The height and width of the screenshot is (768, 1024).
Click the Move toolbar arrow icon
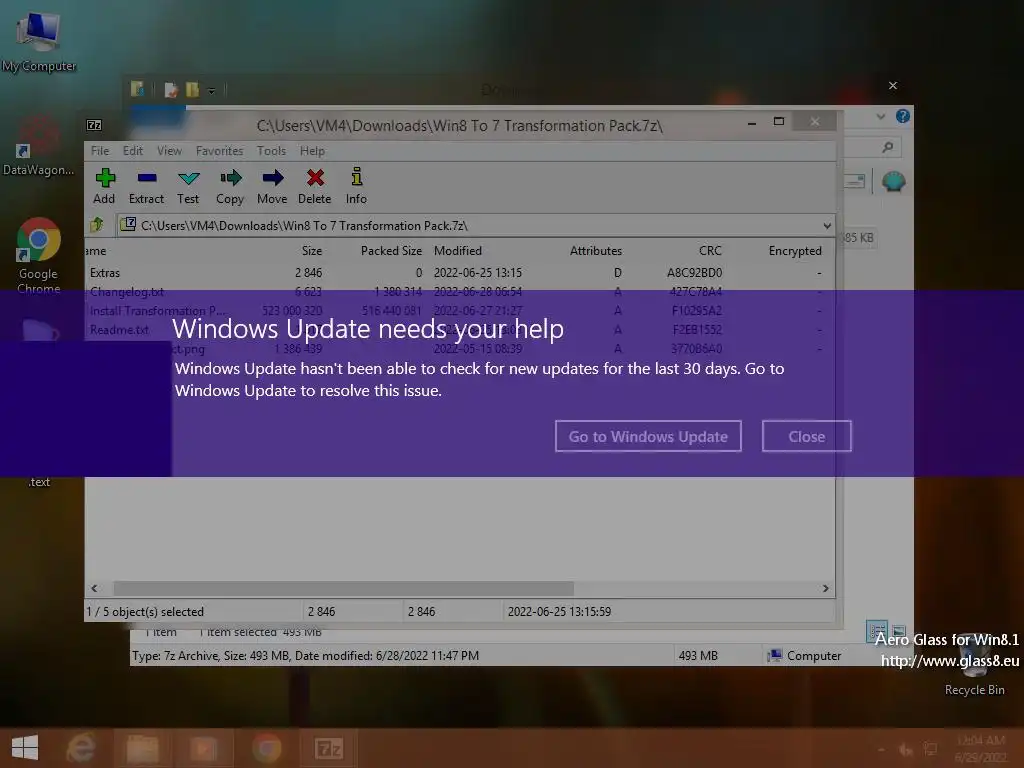[x=272, y=186]
